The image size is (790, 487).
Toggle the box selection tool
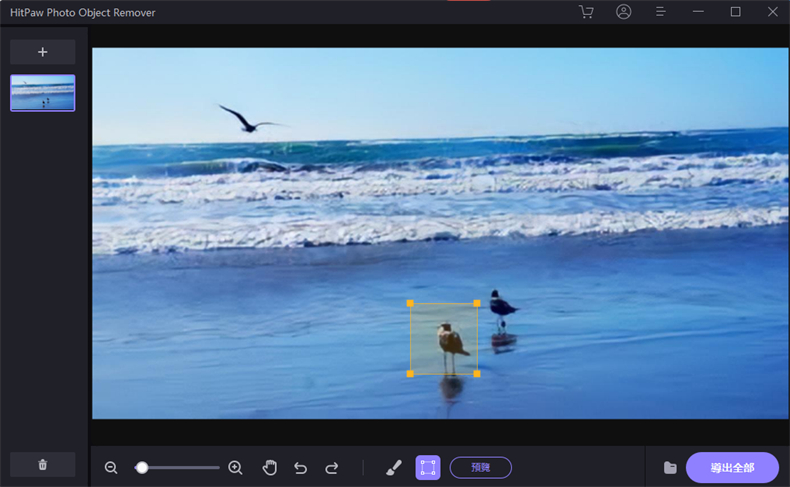tap(428, 467)
